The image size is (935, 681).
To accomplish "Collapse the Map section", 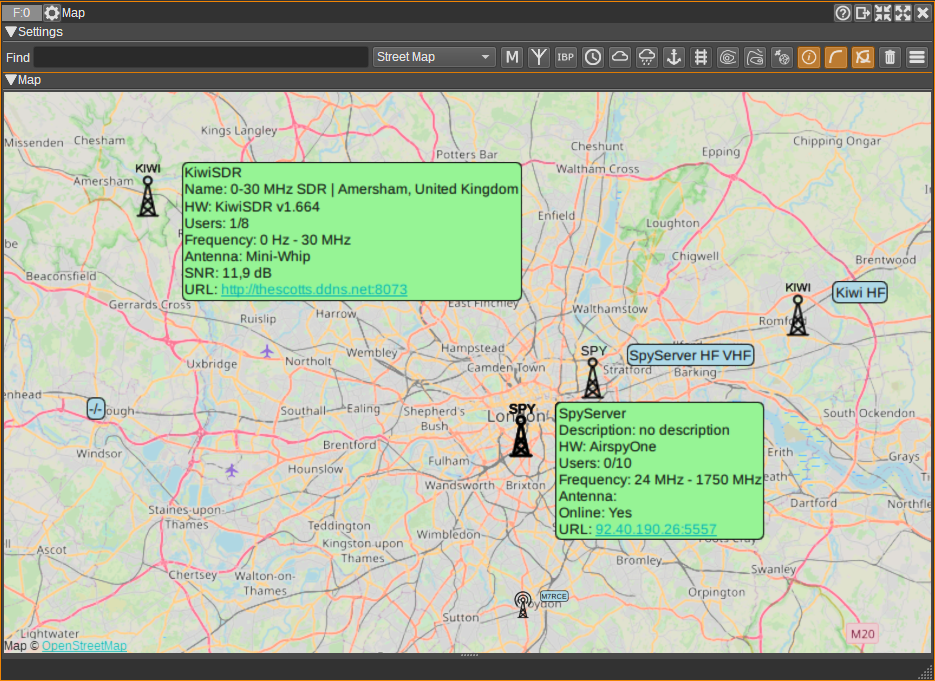I will click(11, 80).
